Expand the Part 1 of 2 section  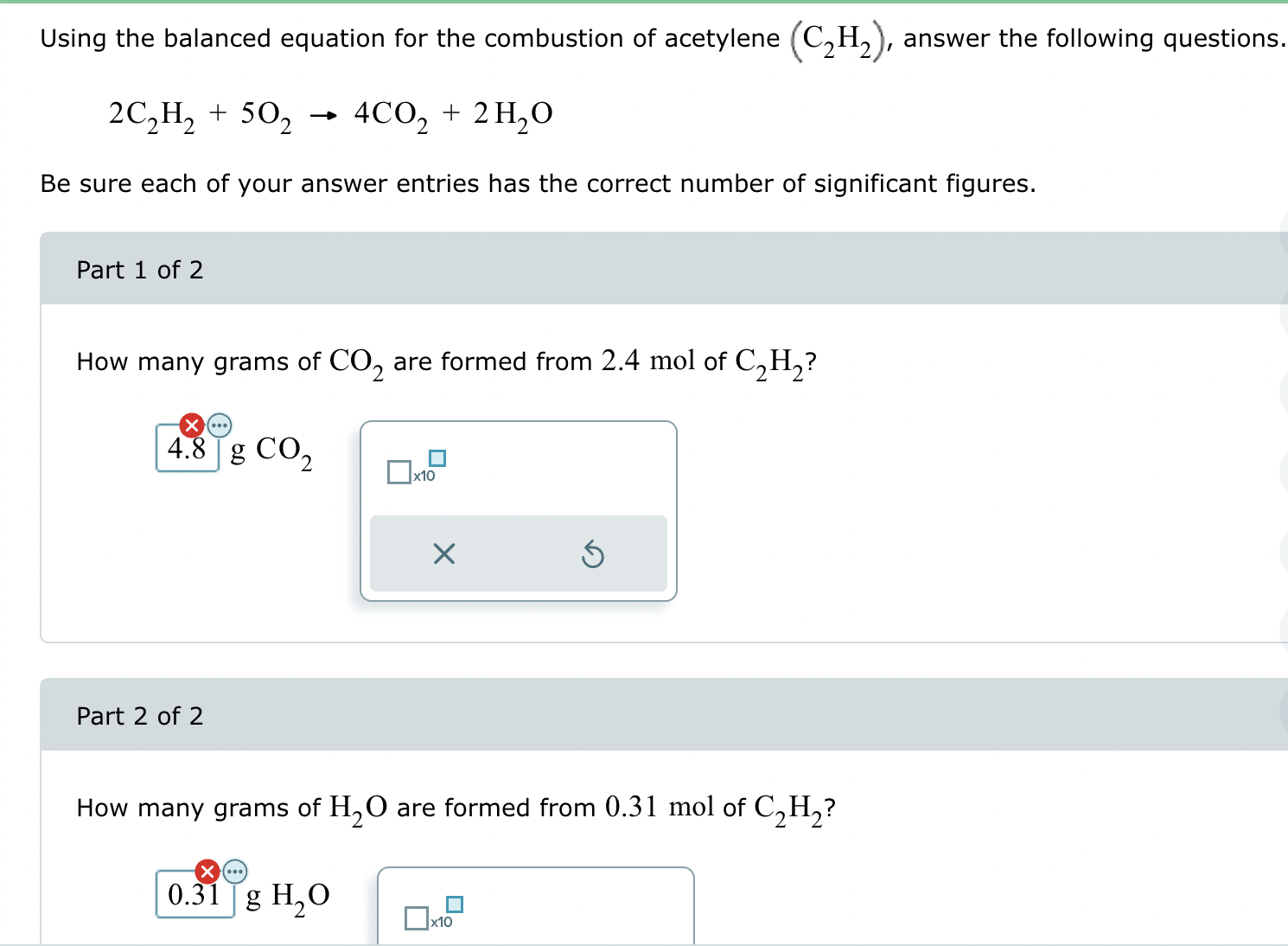(140, 270)
